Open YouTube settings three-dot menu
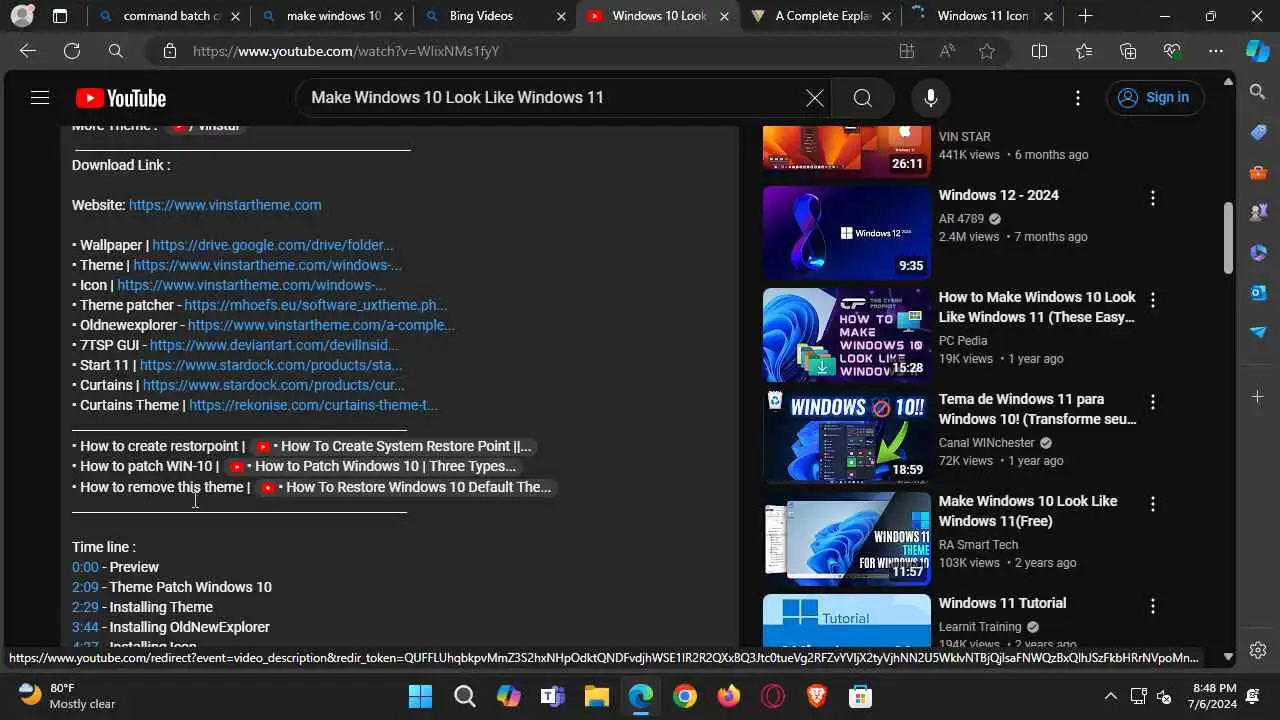 click(x=1078, y=98)
